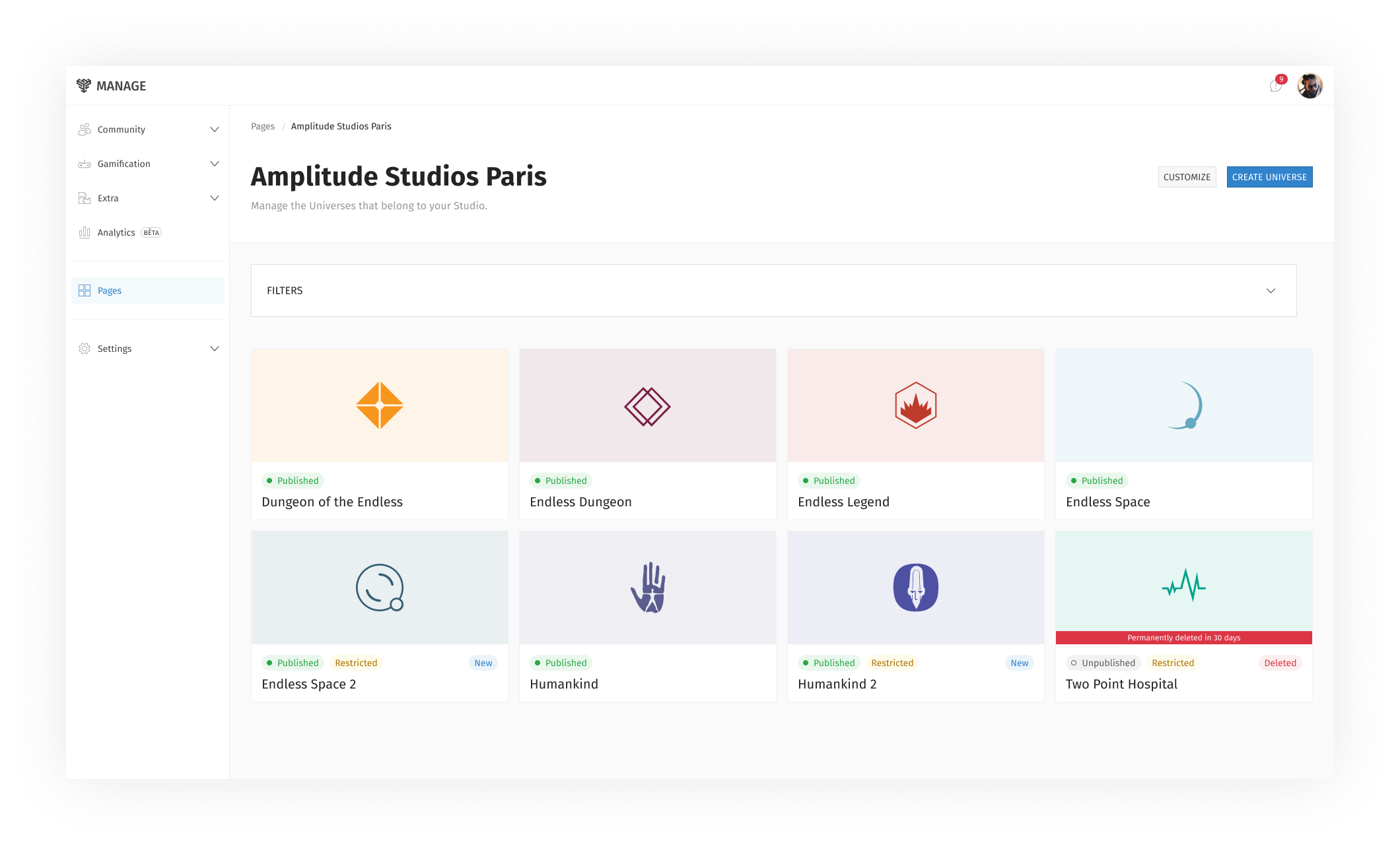The image size is (1400, 845).
Task: Click the Analytics bar chart icon
Action: point(85,232)
